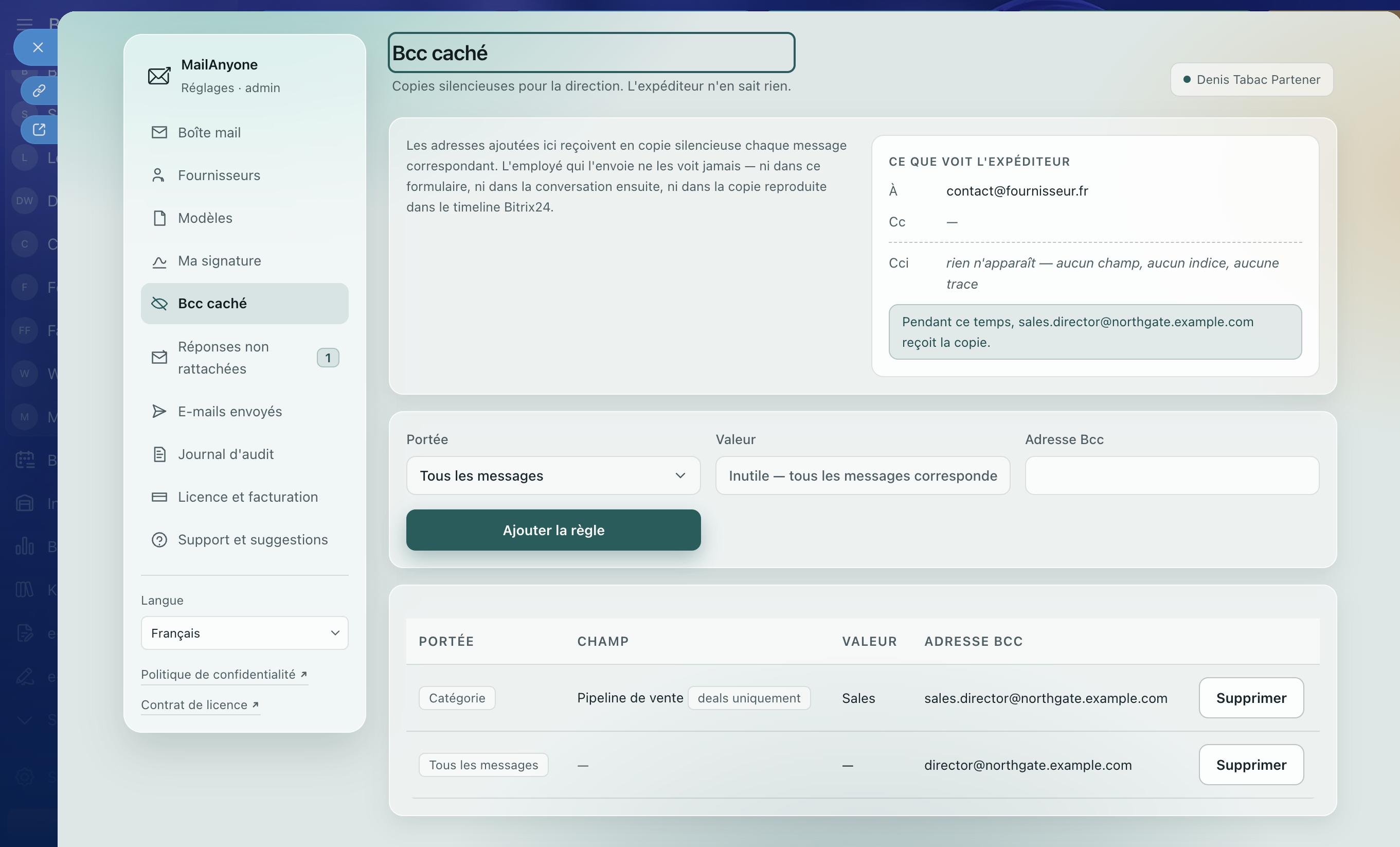Close the MailAnyone panel with the X button
This screenshot has height=847, width=1400.
(38, 47)
